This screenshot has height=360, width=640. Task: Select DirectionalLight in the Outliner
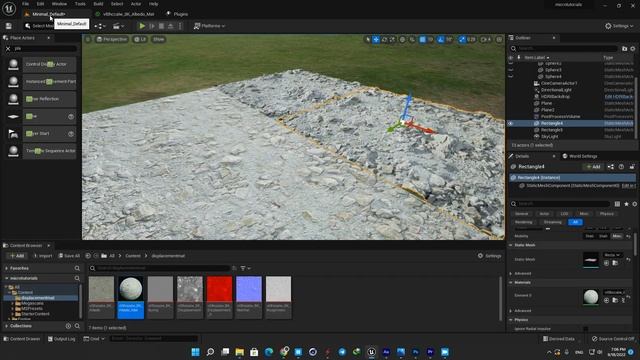click(x=556, y=90)
